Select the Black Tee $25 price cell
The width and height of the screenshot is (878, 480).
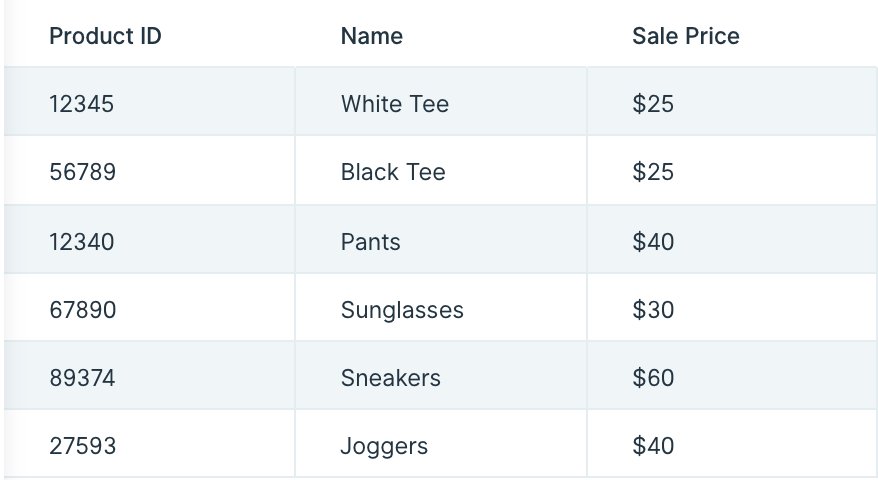click(732, 170)
